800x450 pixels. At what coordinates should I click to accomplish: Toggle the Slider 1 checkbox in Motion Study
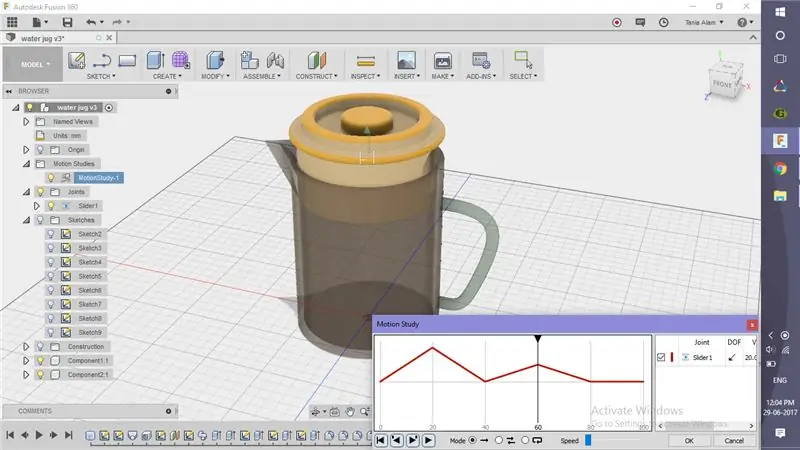coord(661,357)
